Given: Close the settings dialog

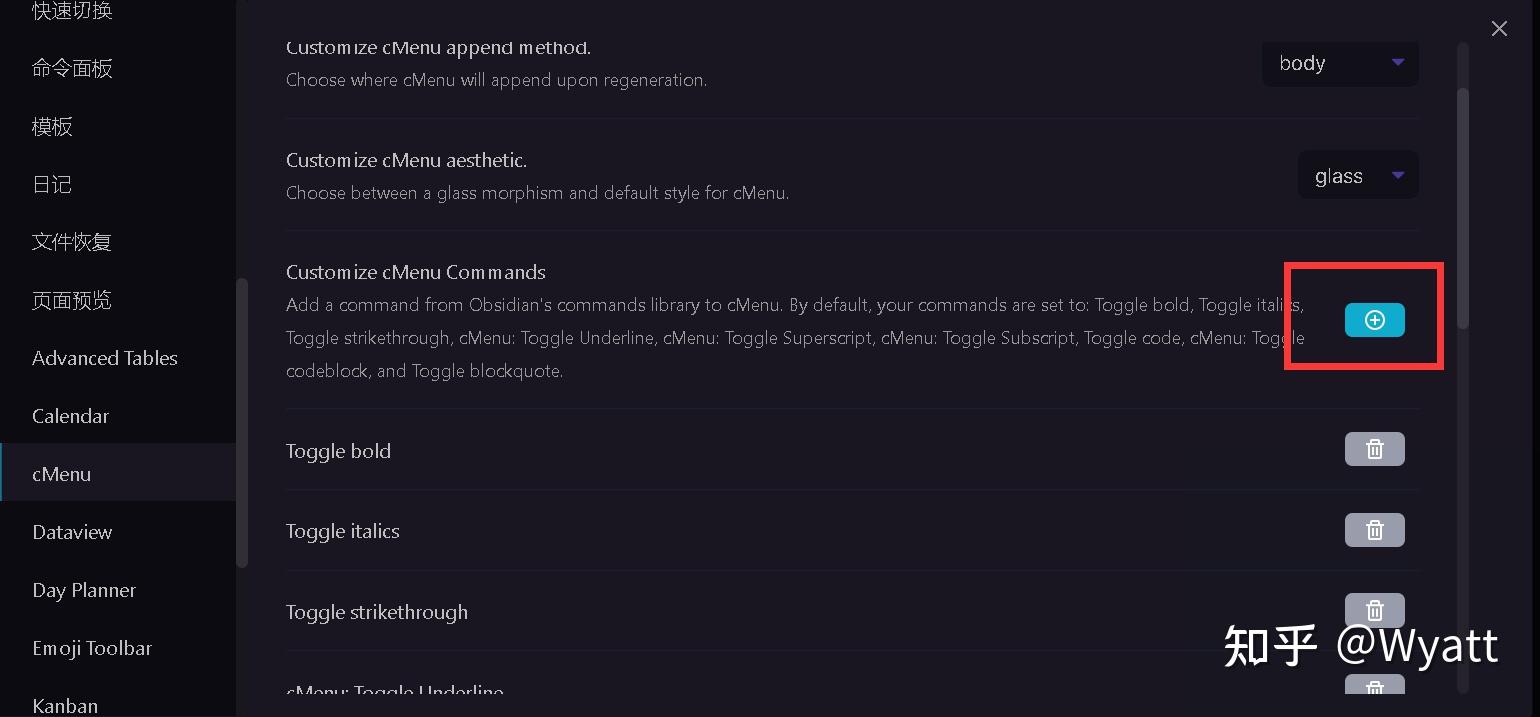Looking at the screenshot, I should pos(1498,29).
